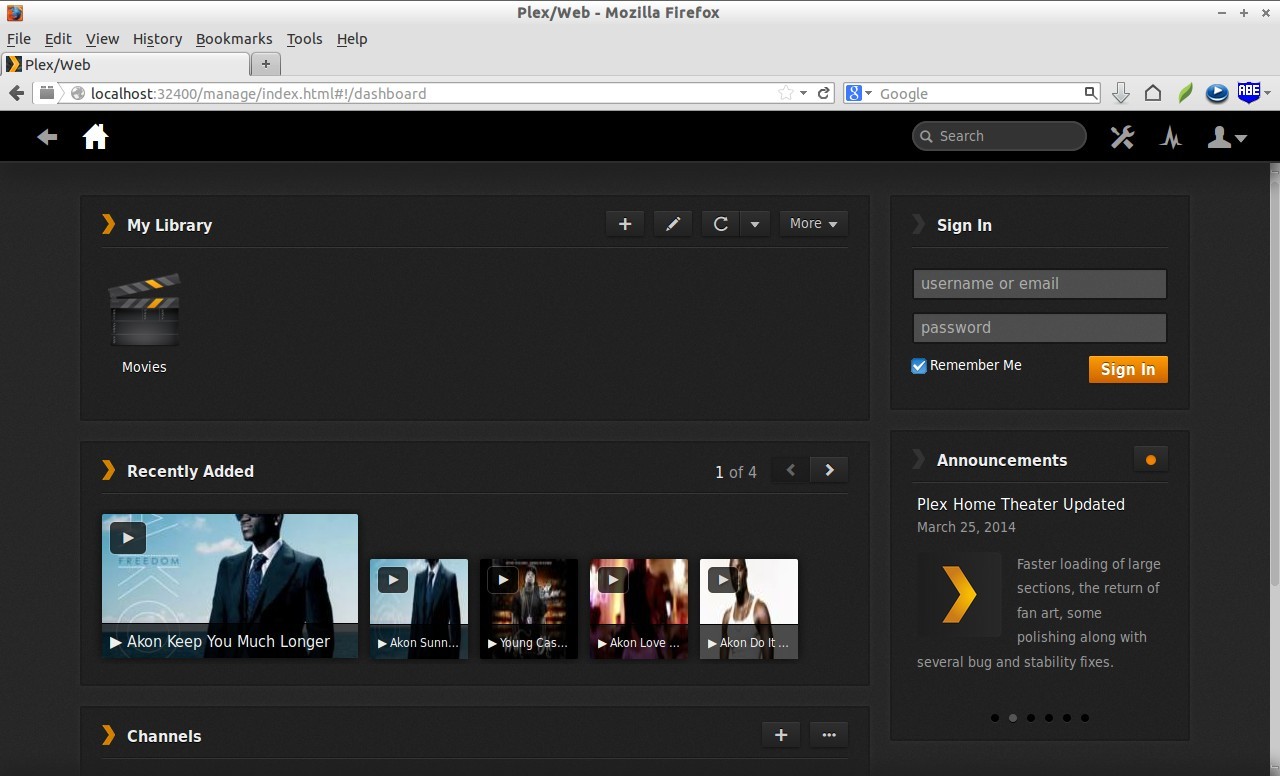This screenshot has width=1280, height=776.
Task: Open the Help menu
Action: [x=352, y=39]
